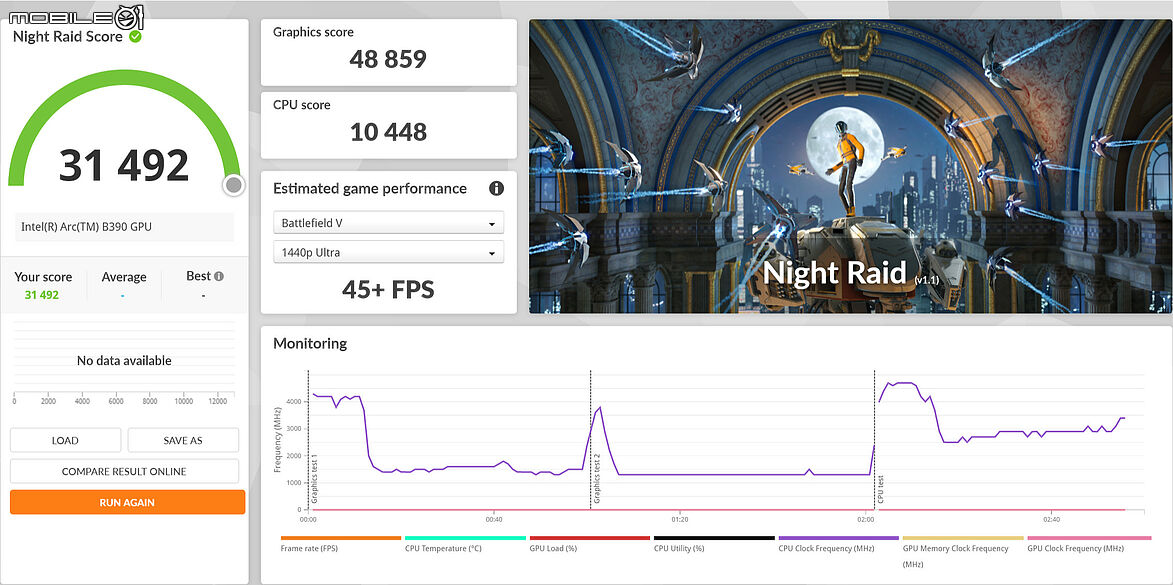
Task: Click the SAVE AS button
Action: [x=183, y=441]
